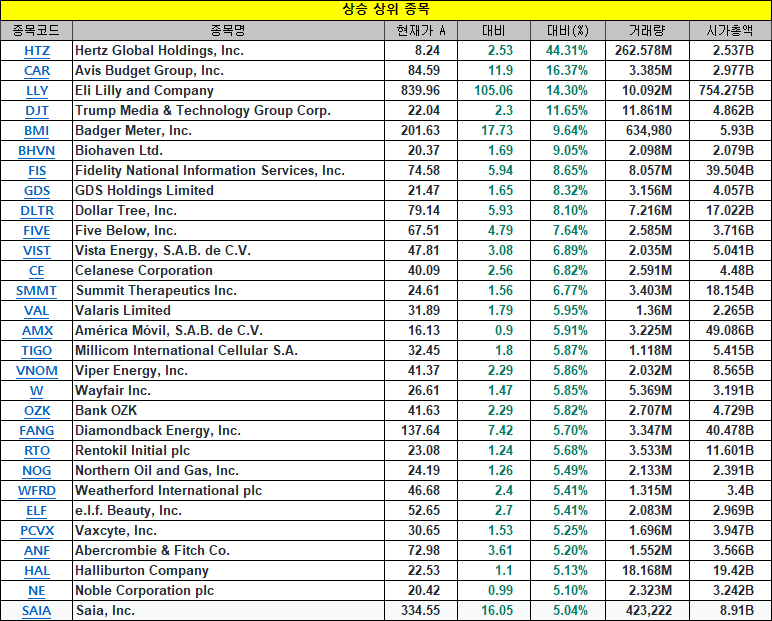Select the 634,980 volume cell
This screenshot has width=772, height=621.
click(647, 131)
